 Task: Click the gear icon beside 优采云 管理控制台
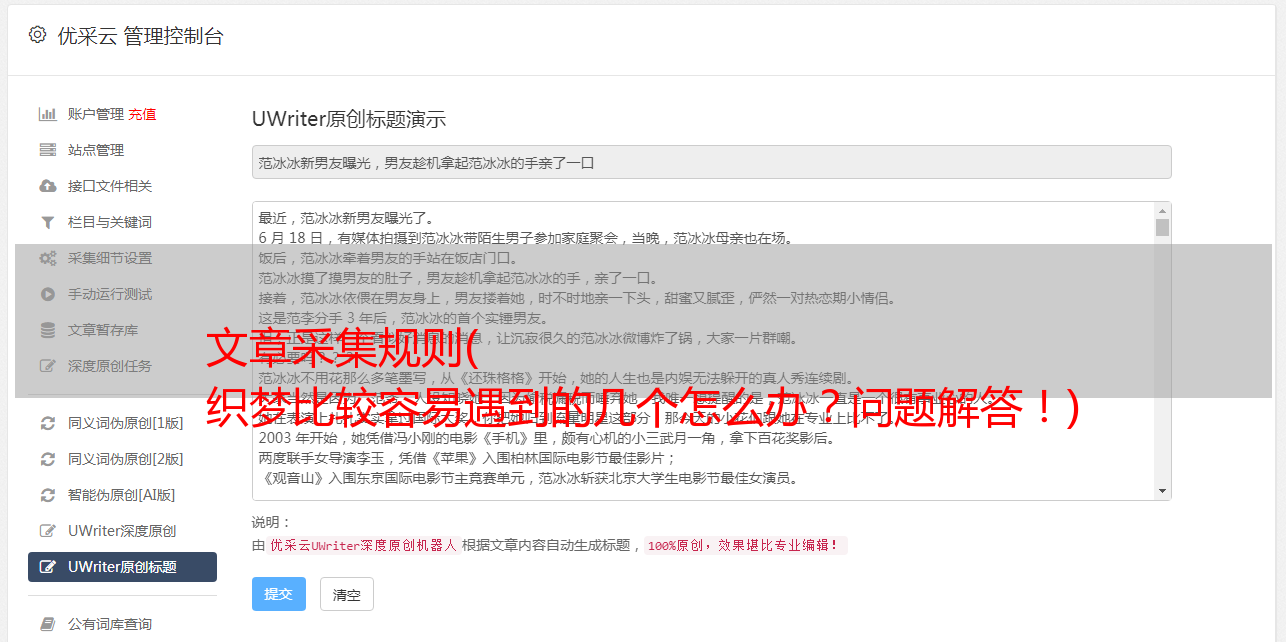(x=37, y=35)
